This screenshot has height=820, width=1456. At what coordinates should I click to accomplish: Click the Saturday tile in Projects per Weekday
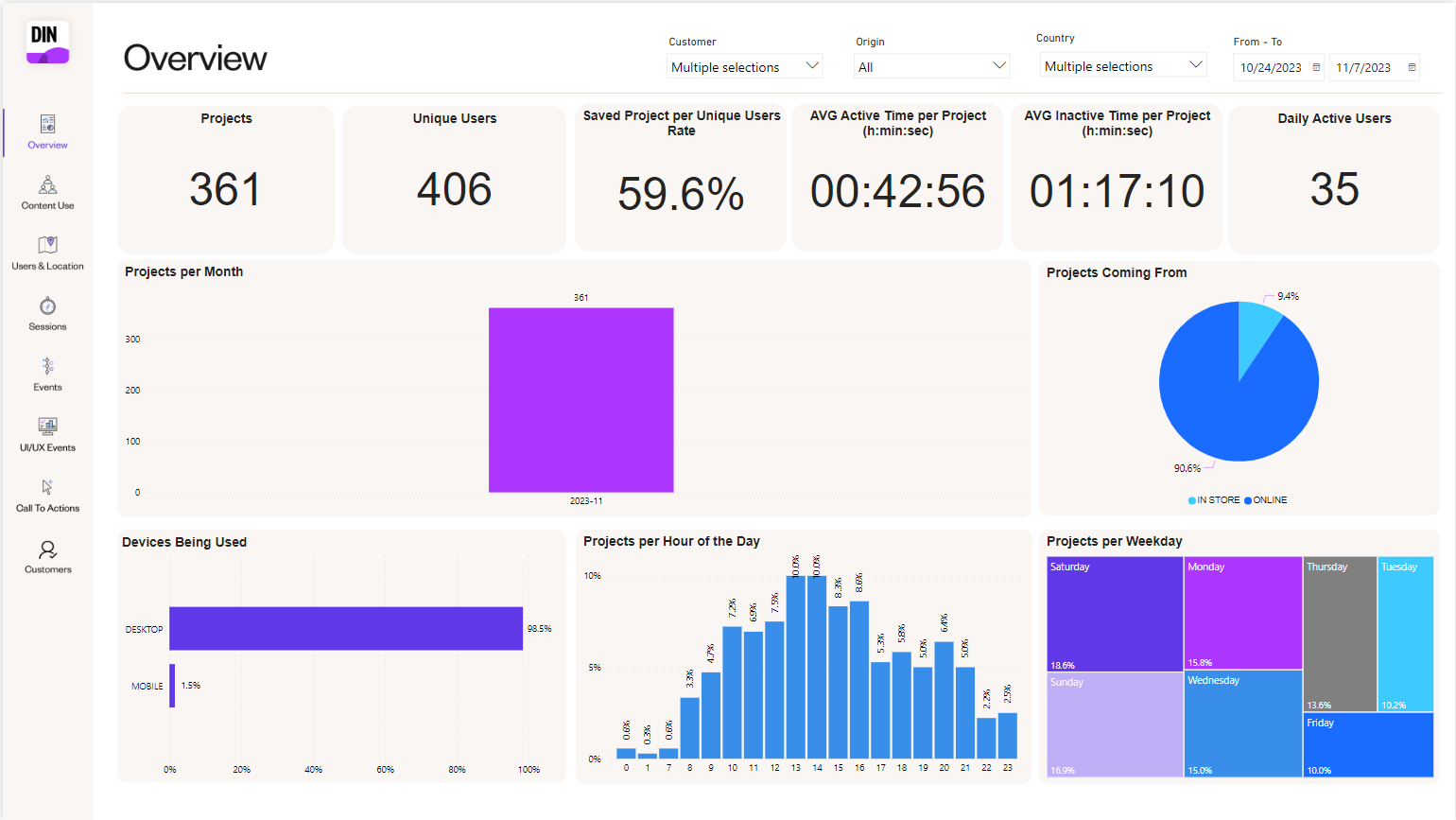(1114, 613)
